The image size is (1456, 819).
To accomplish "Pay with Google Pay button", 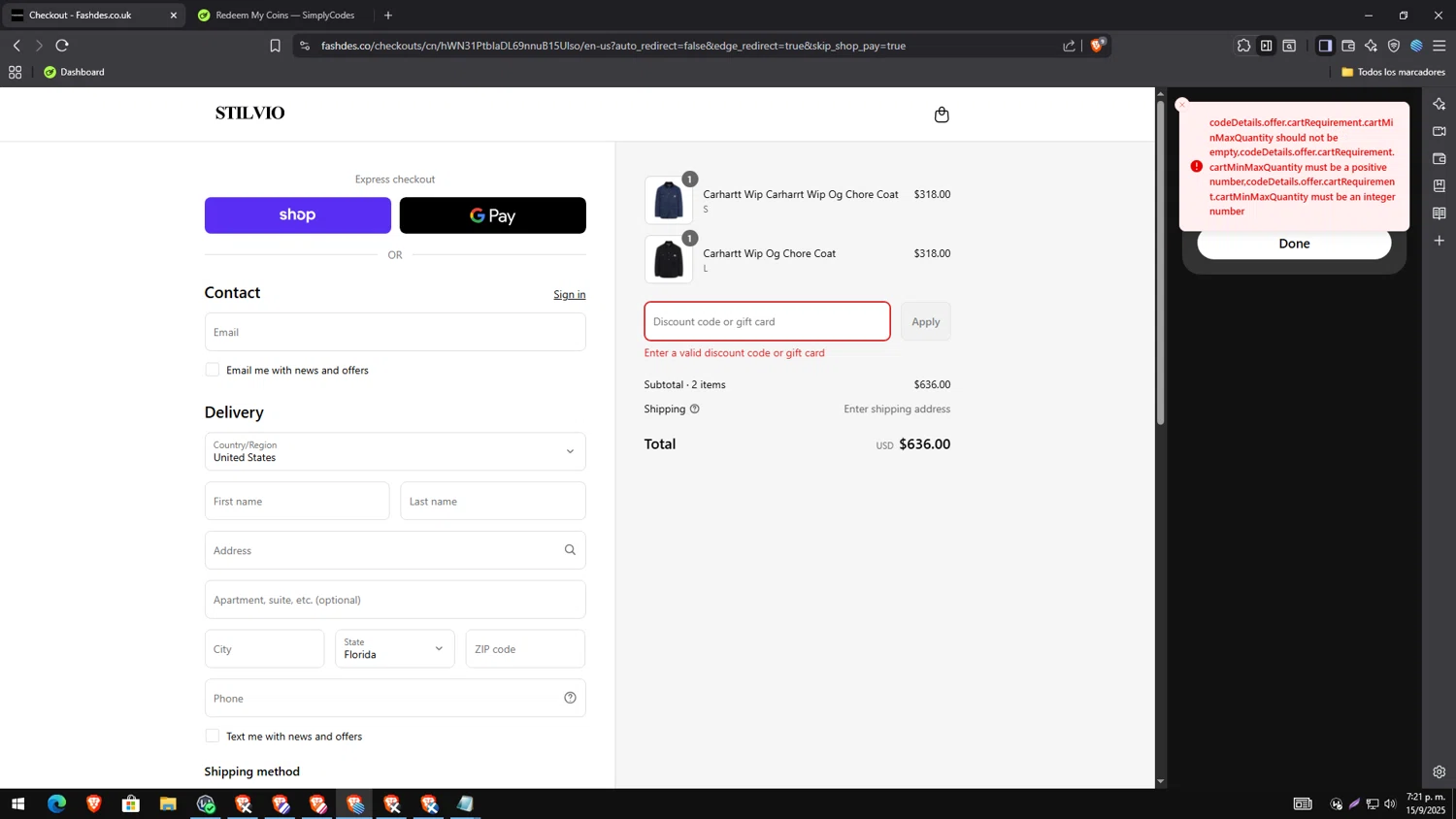I will pyautogui.click(x=493, y=215).
